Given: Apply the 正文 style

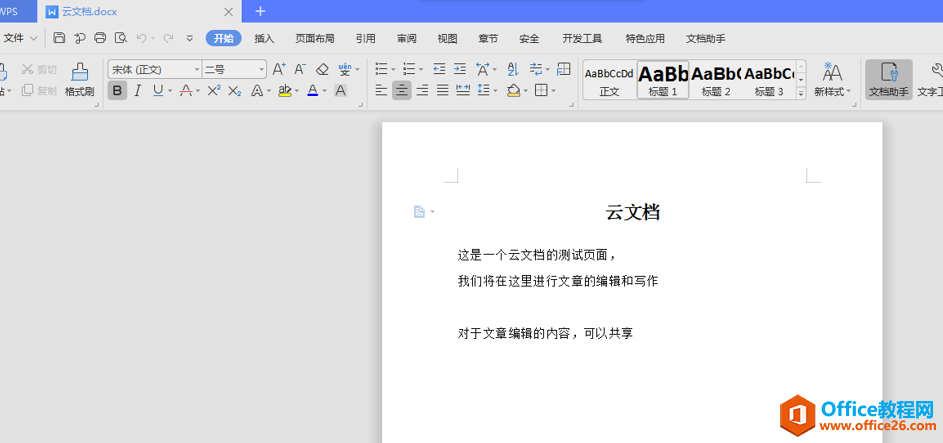Looking at the screenshot, I should (609, 79).
